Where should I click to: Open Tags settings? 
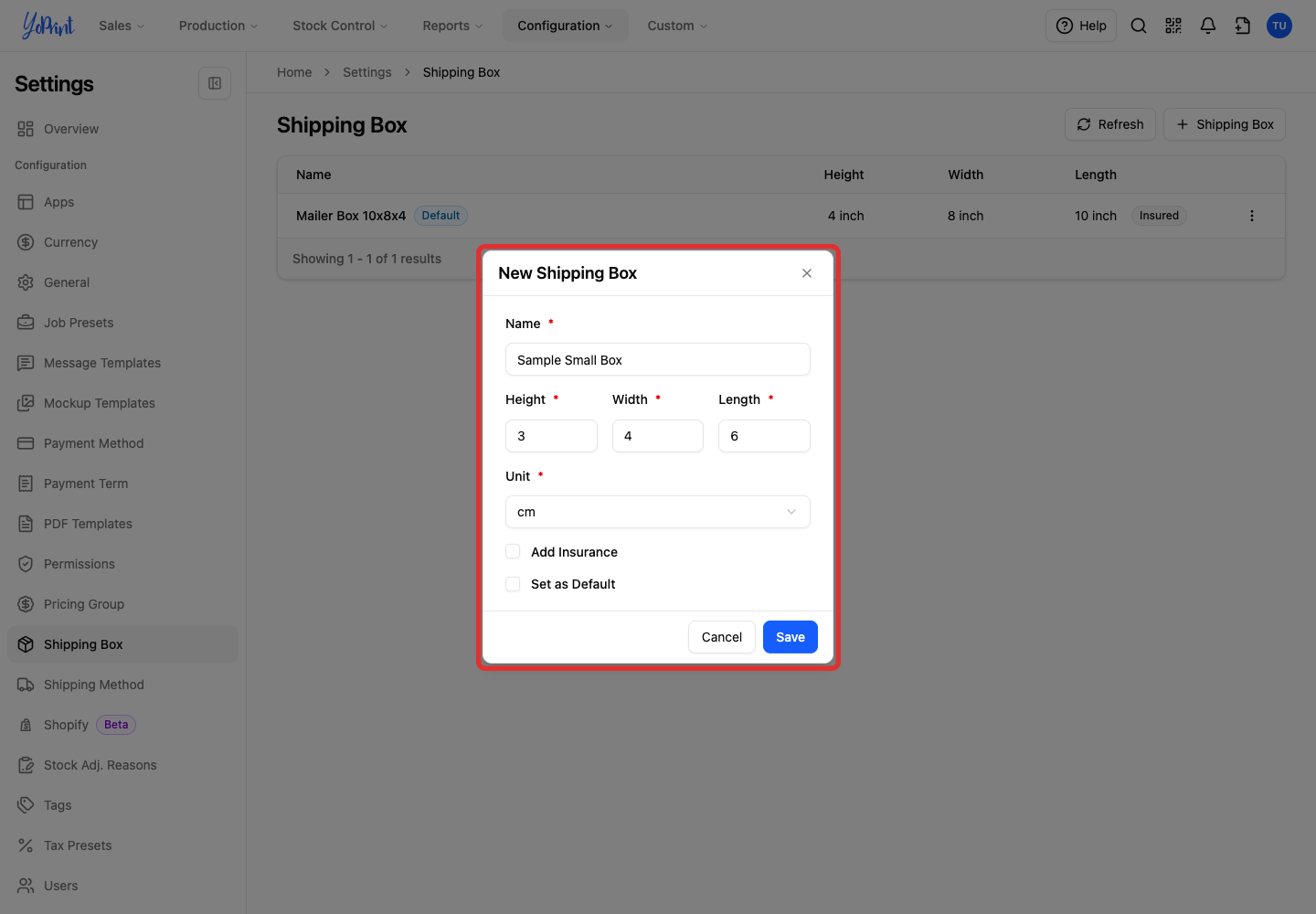[122, 805]
